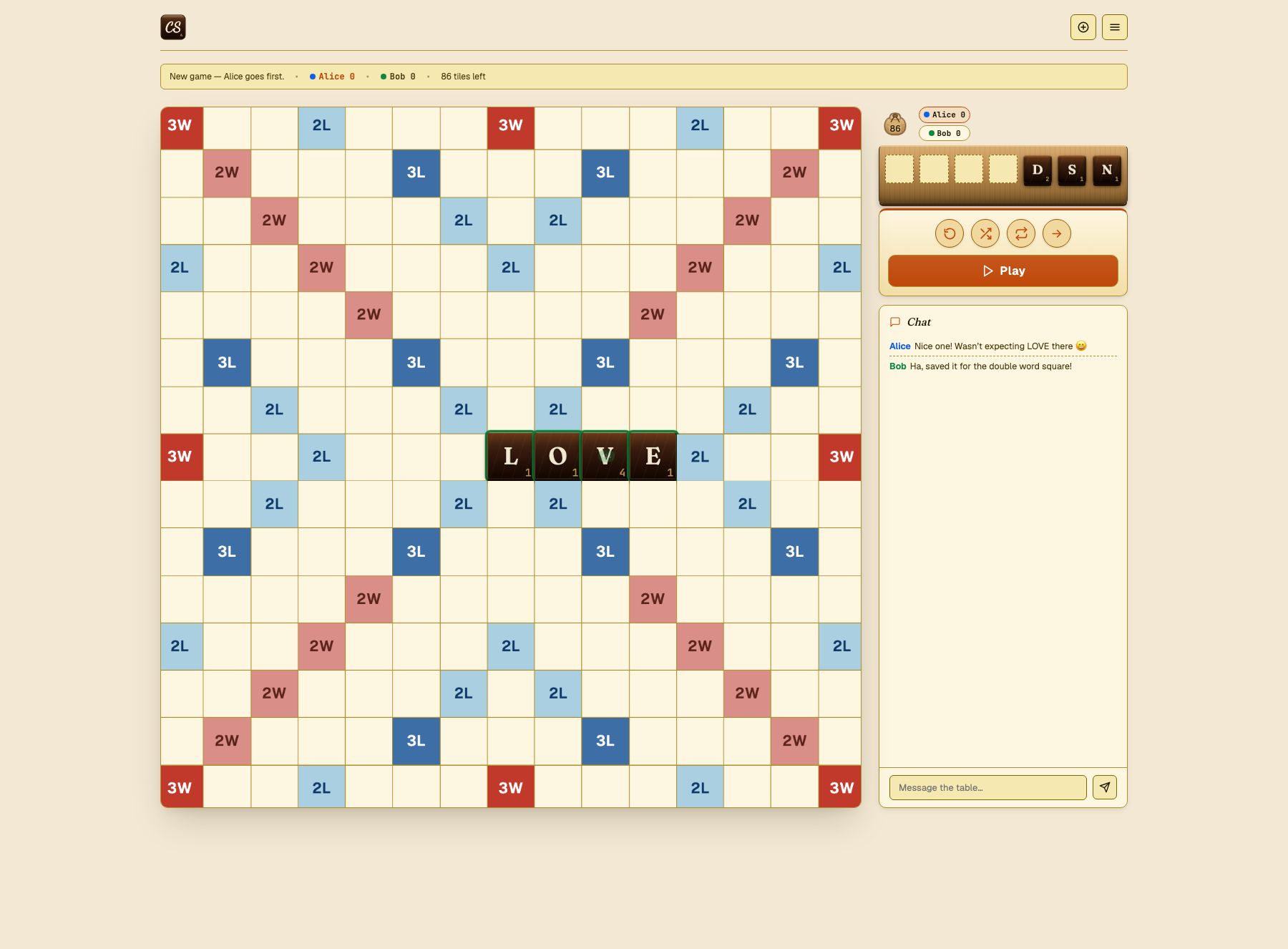Click the placed V tile on board
This screenshot has height=949, width=1288.
[x=605, y=456]
